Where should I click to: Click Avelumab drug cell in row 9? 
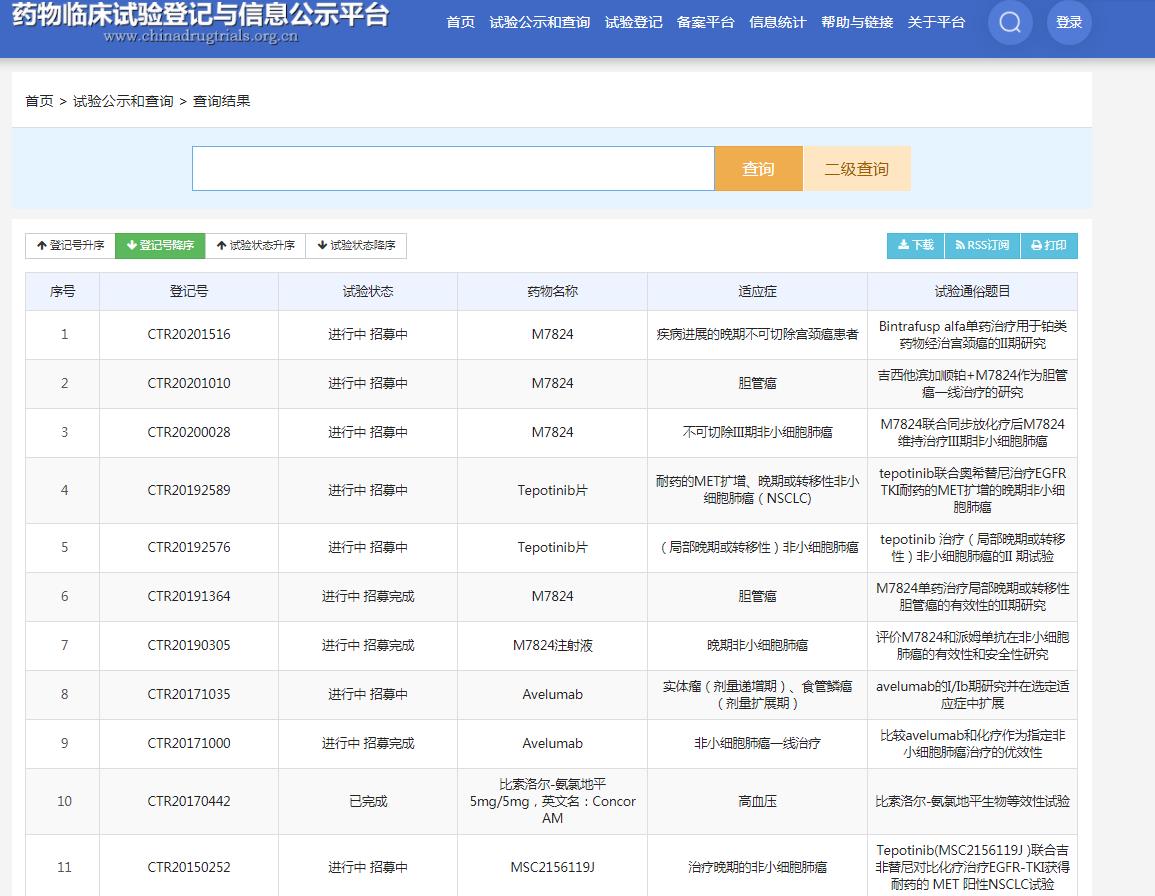point(552,743)
